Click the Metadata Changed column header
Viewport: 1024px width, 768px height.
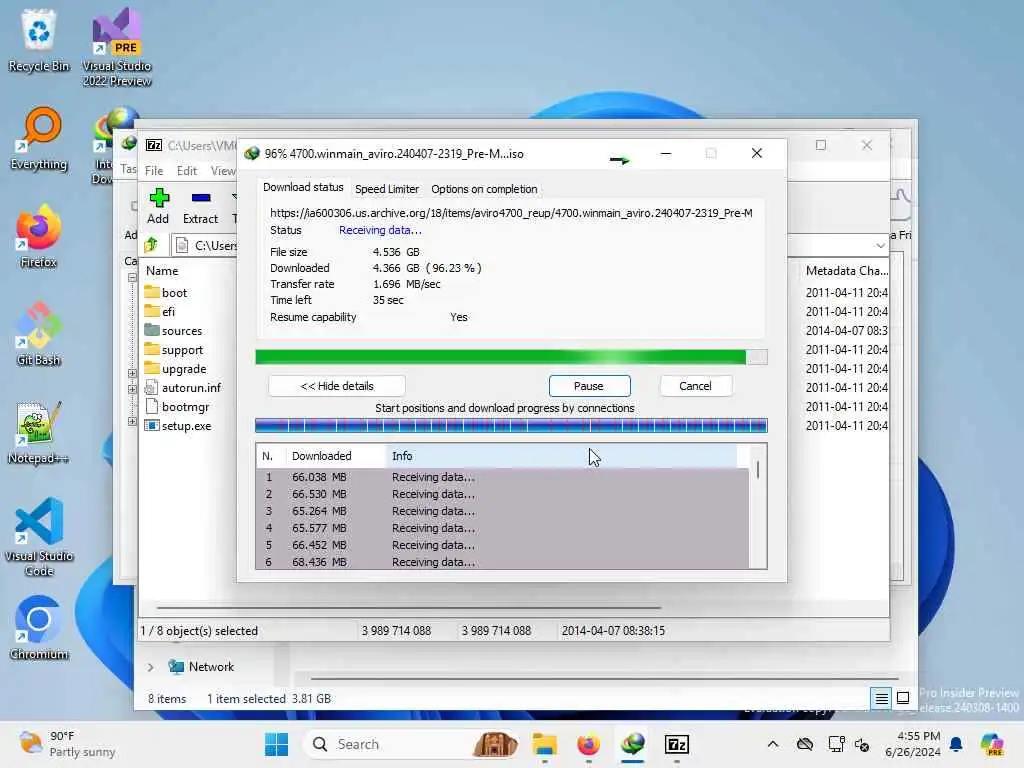coord(846,270)
